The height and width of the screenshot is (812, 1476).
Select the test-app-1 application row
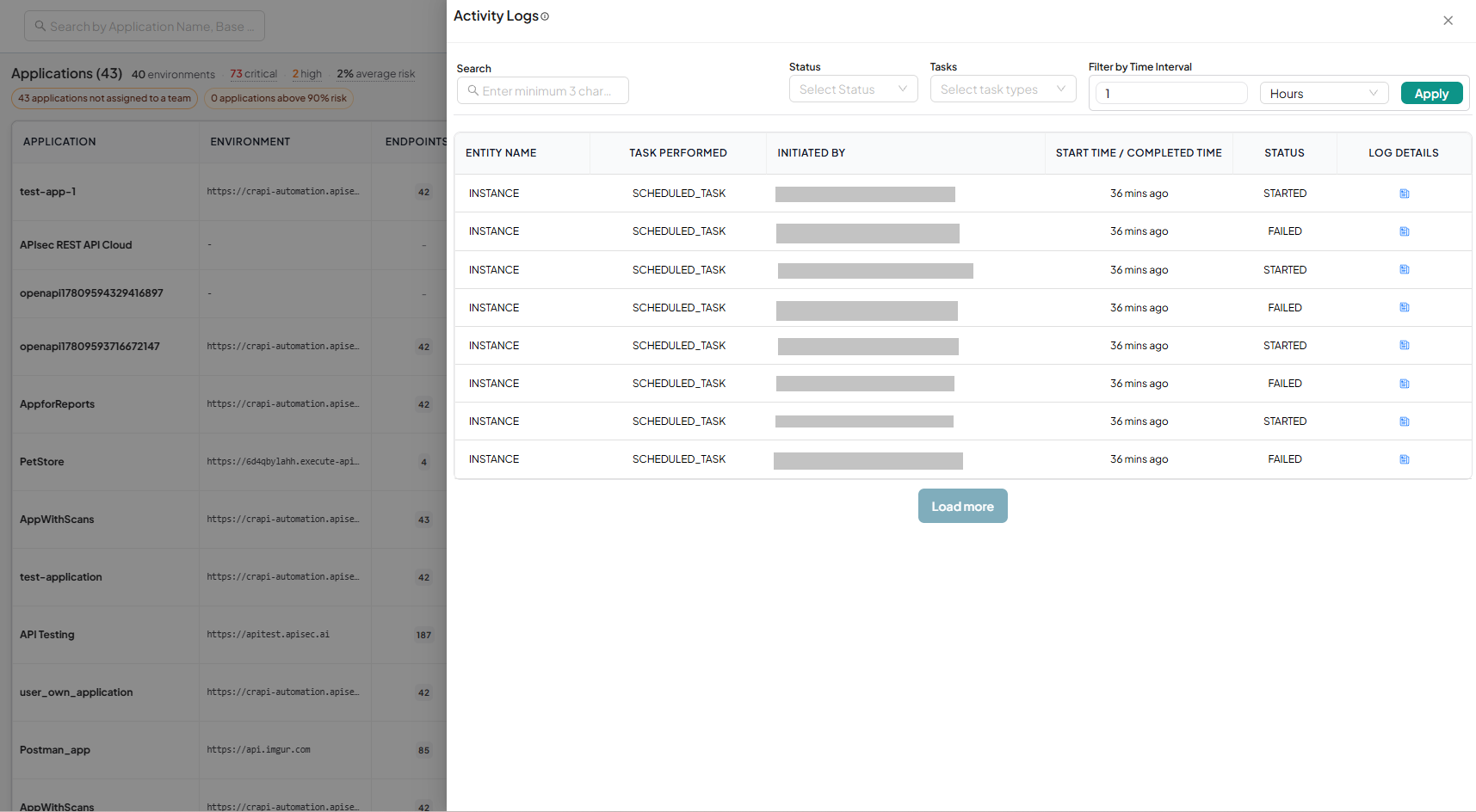pos(47,192)
